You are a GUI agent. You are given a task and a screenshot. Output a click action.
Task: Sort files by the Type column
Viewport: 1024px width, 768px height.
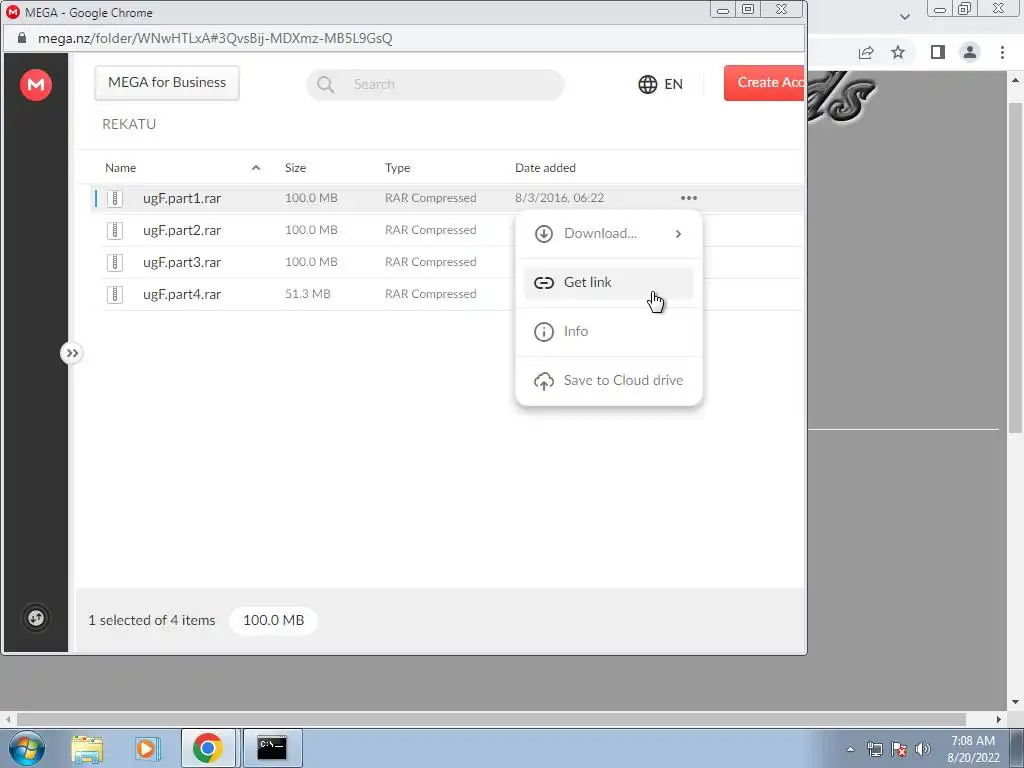(x=398, y=168)
